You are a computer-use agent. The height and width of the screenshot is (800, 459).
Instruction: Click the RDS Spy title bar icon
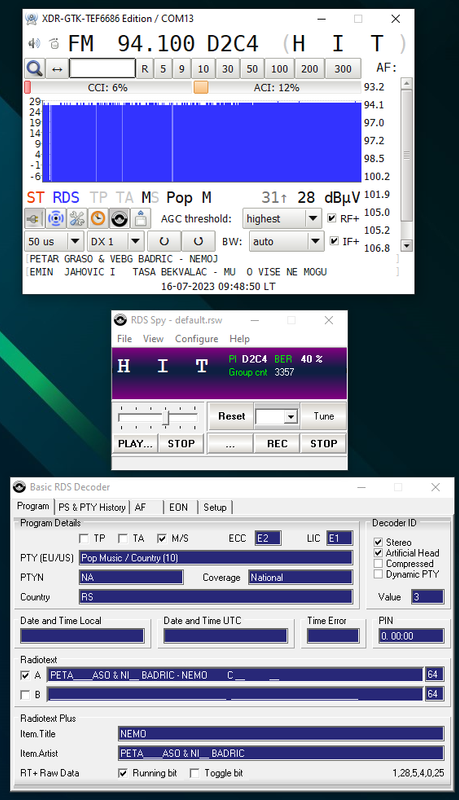click(120, 320)
